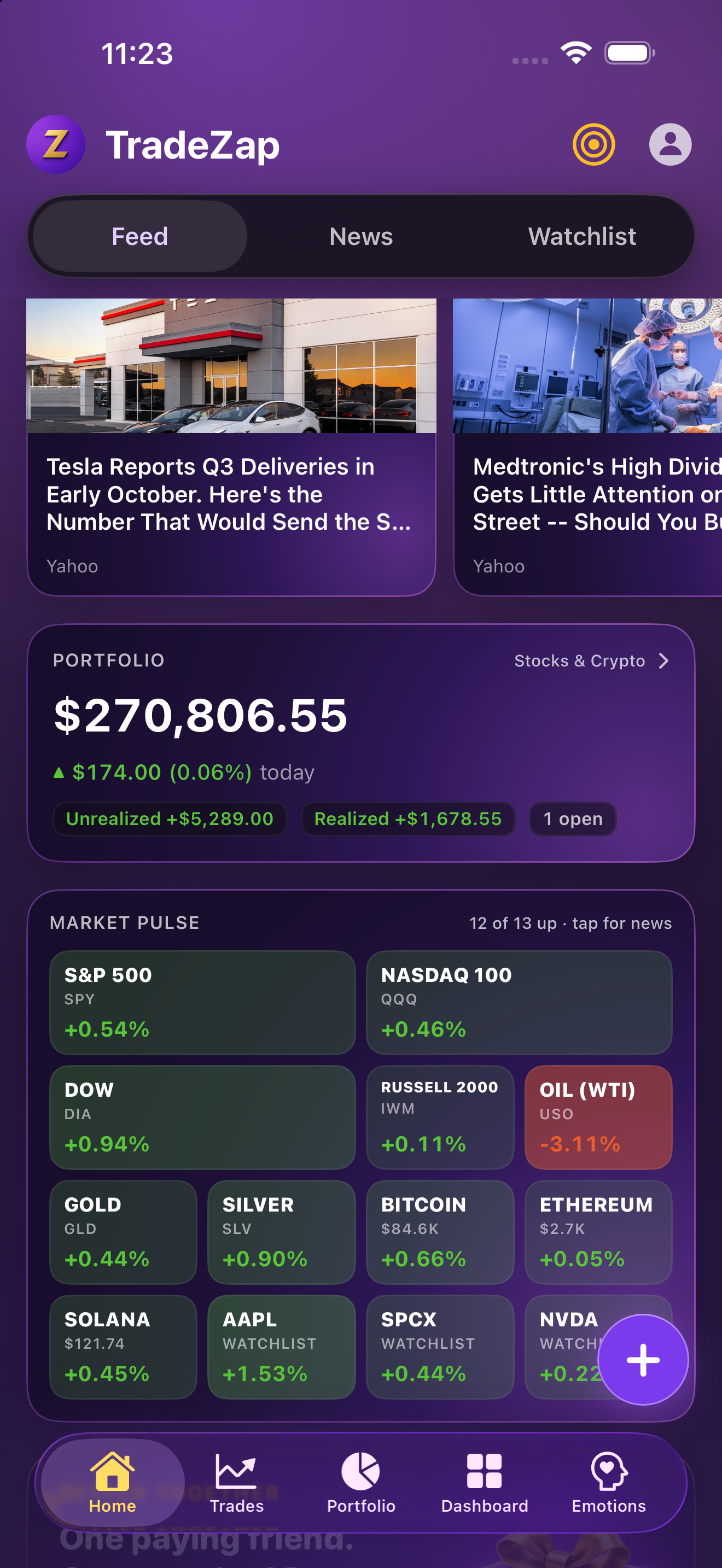This screenshot has width=722, height=1568.
Task: Open the Bitcoin tile
Action: click(440, 1232)
